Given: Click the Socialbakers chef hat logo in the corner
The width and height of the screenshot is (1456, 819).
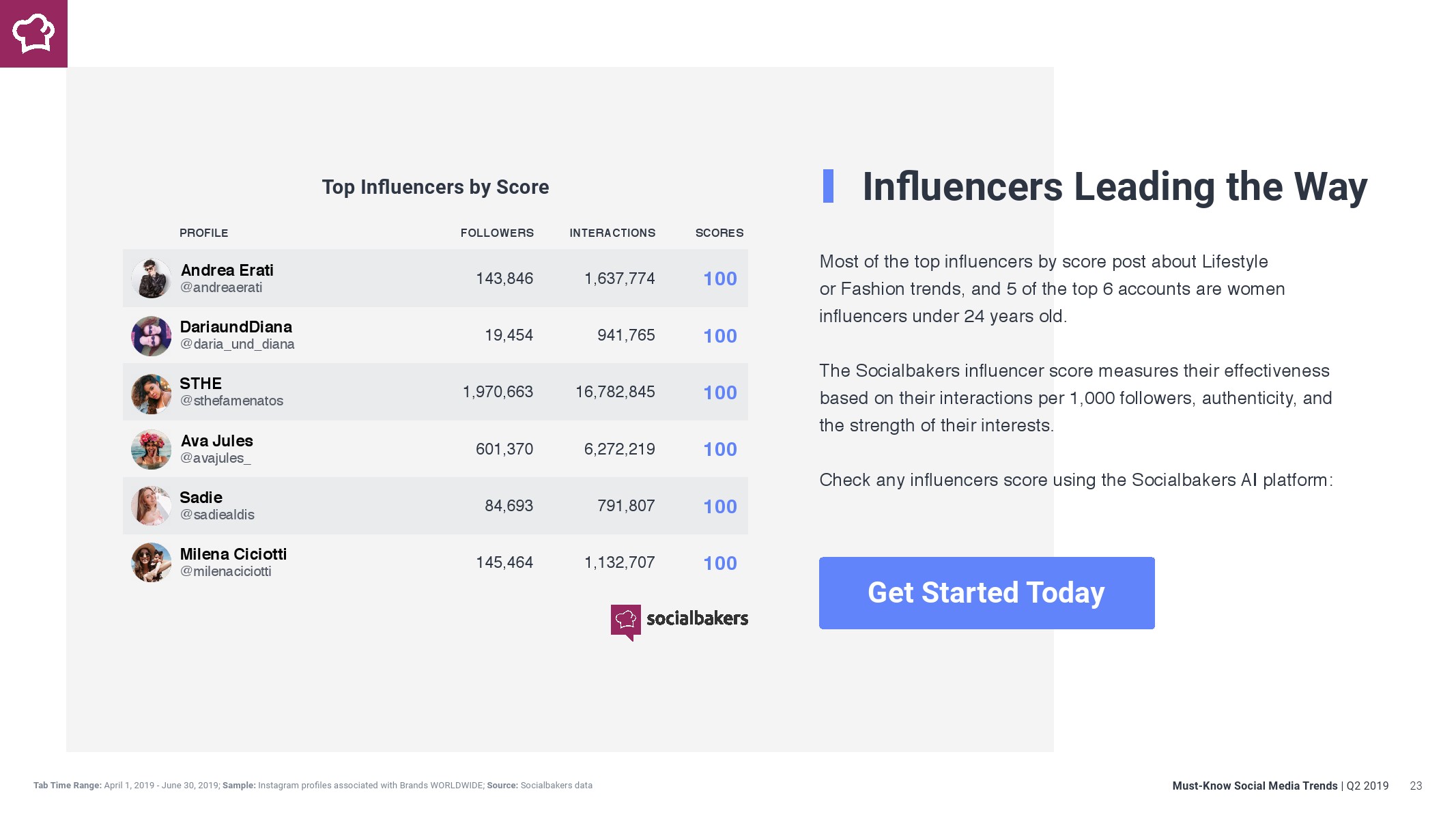Looking at the screenshot, I should click(33, 33).
